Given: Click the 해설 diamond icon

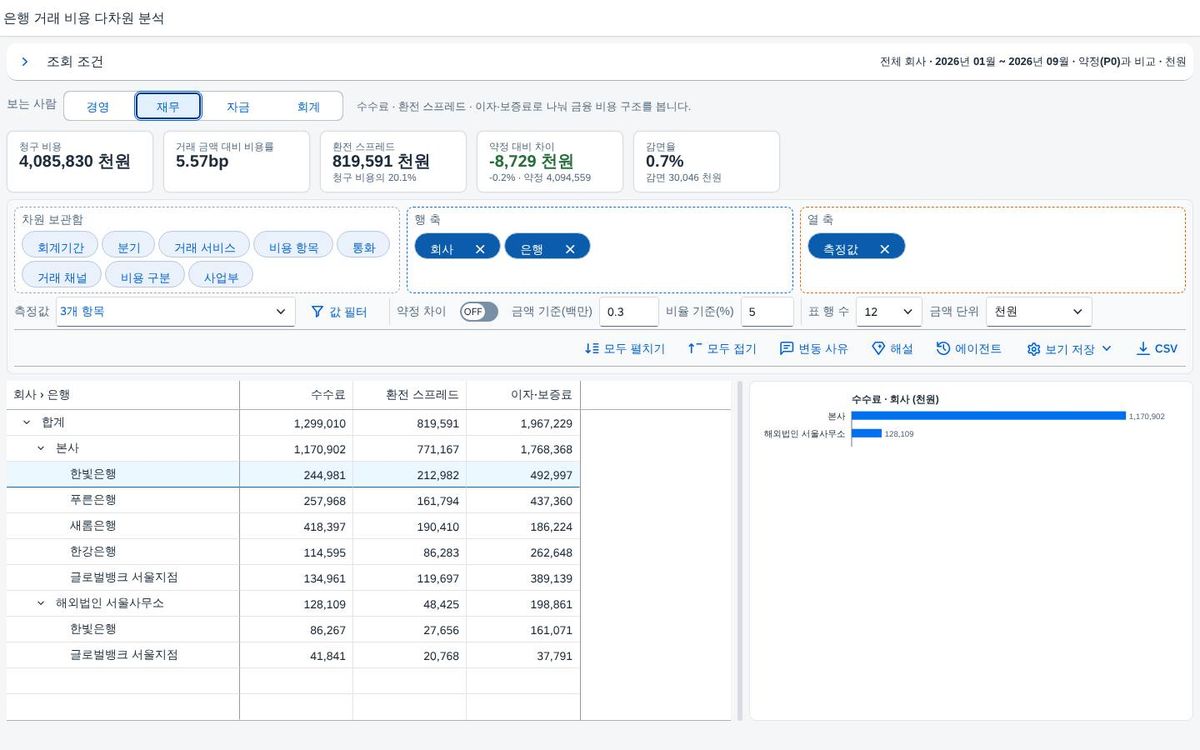Looking at the screenshot, I should pos(878,349).
